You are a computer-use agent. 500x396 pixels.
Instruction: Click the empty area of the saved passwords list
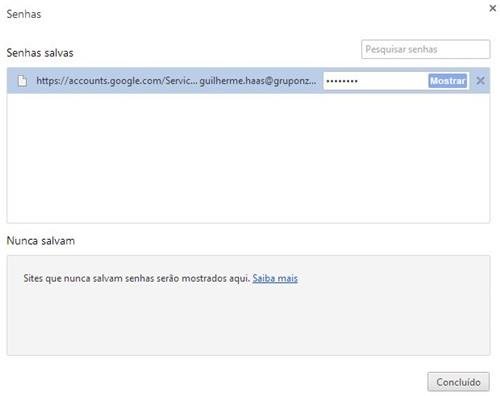point(248,158)
